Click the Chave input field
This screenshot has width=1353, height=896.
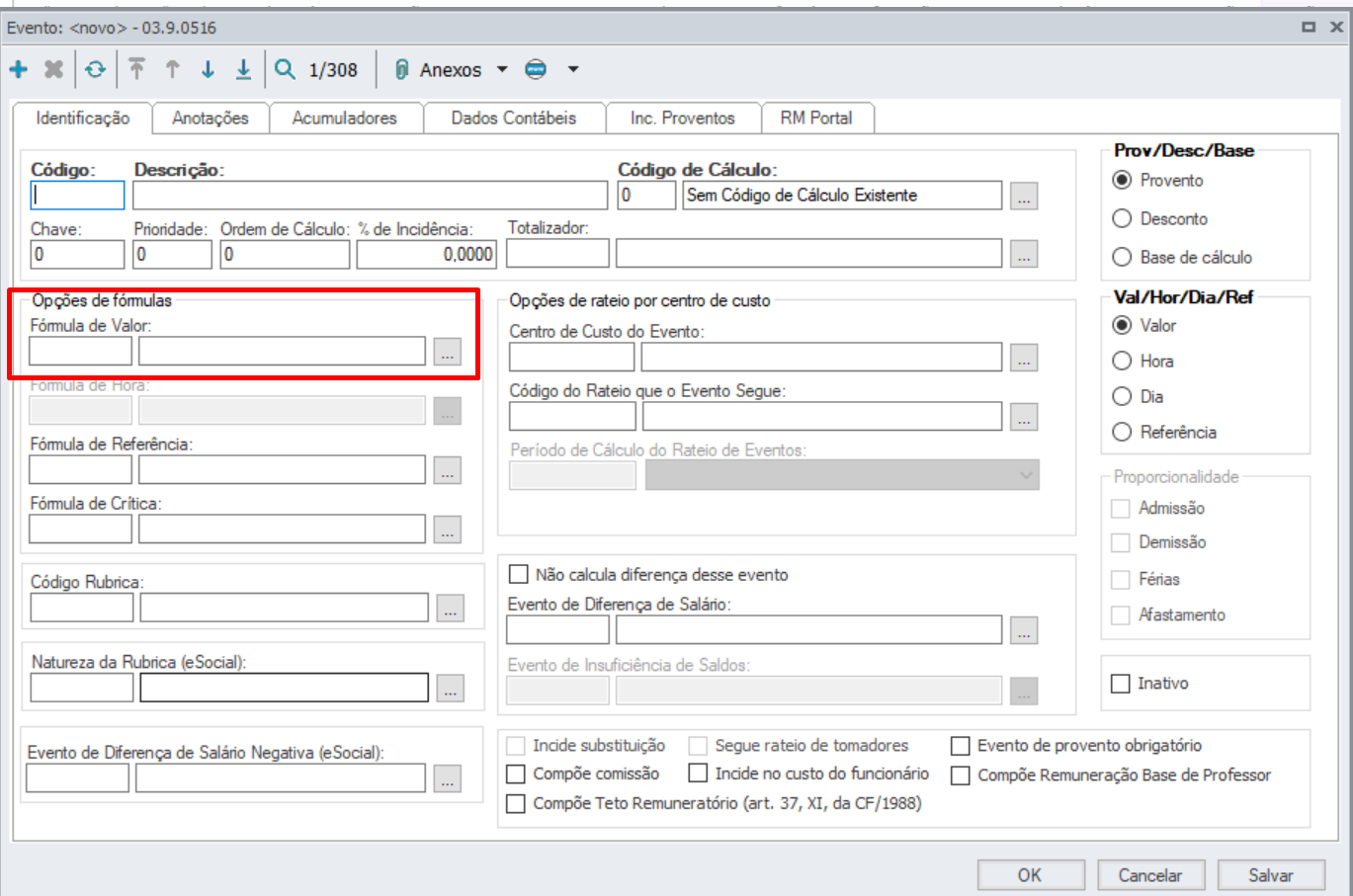[x=77, y=254]
